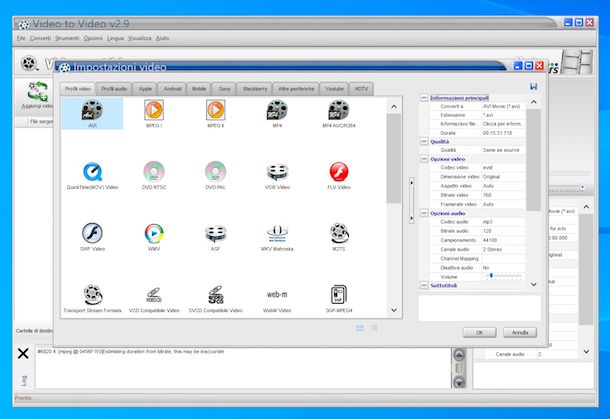Screen dimensions: 610x419
Task: Switch to the Android tab
Action: [172, 89]
